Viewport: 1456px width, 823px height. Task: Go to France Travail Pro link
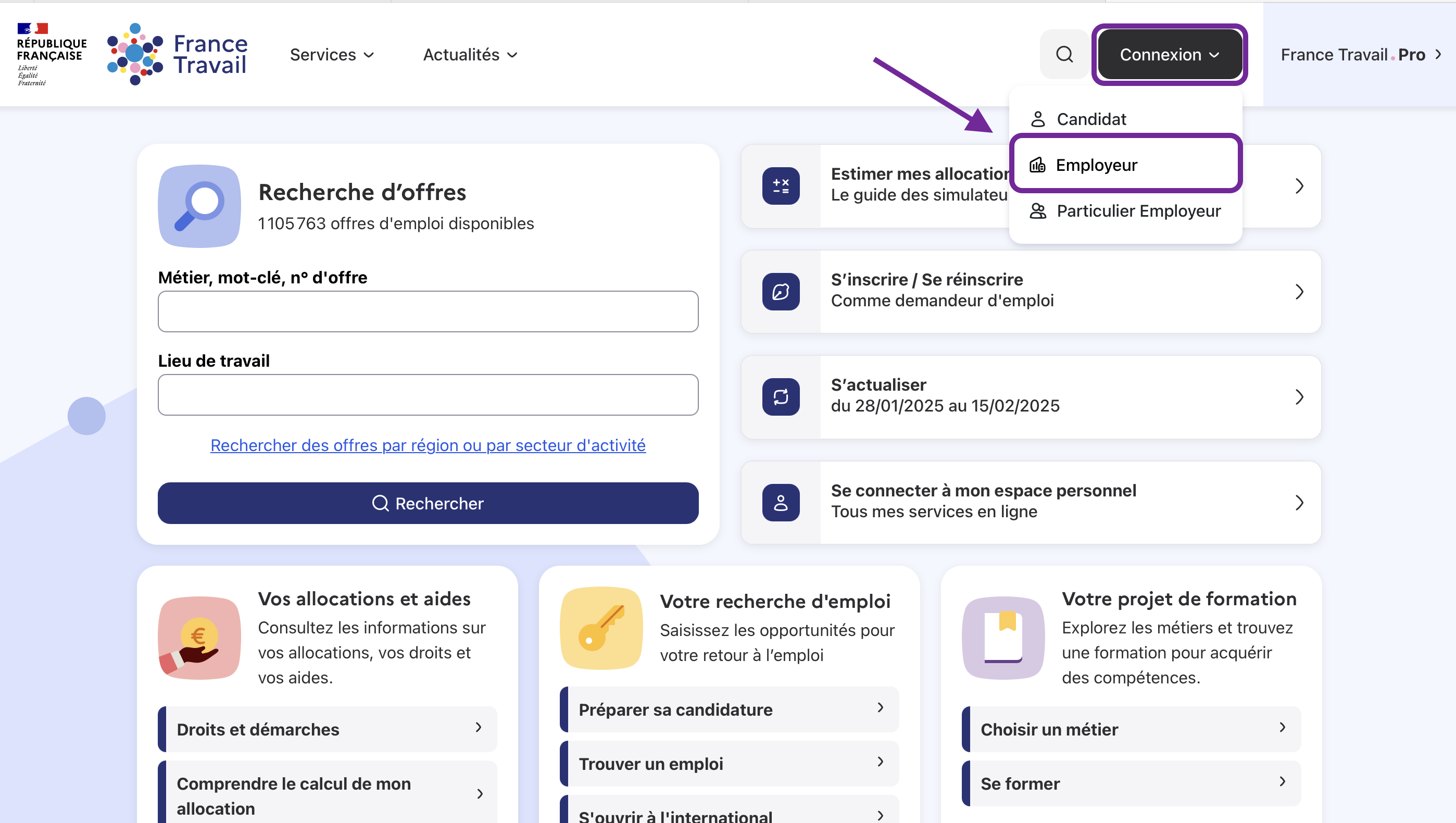1359,55
